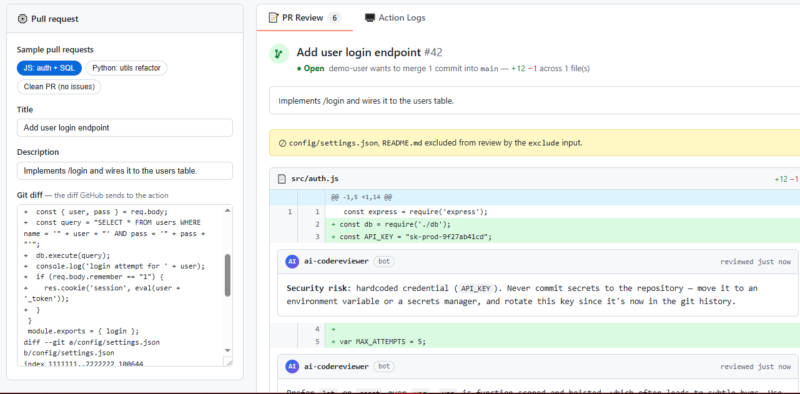Click the src/auth.js file name
Viewport: 800px width, 394px height.
[x=315, y=179]
